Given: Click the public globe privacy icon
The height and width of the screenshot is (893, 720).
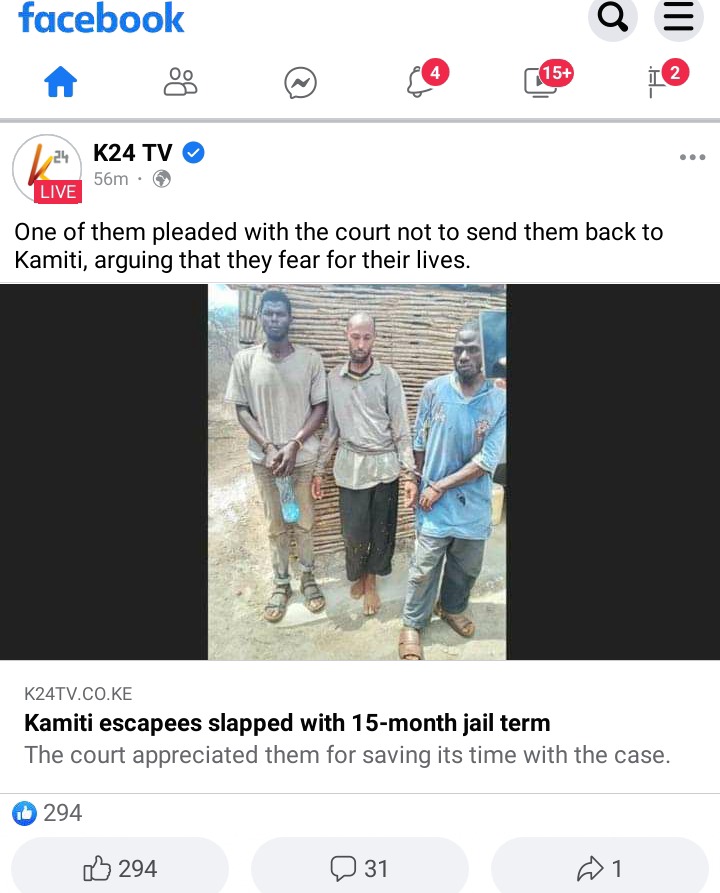Looking at the screenshot, I should pos(162,179).
